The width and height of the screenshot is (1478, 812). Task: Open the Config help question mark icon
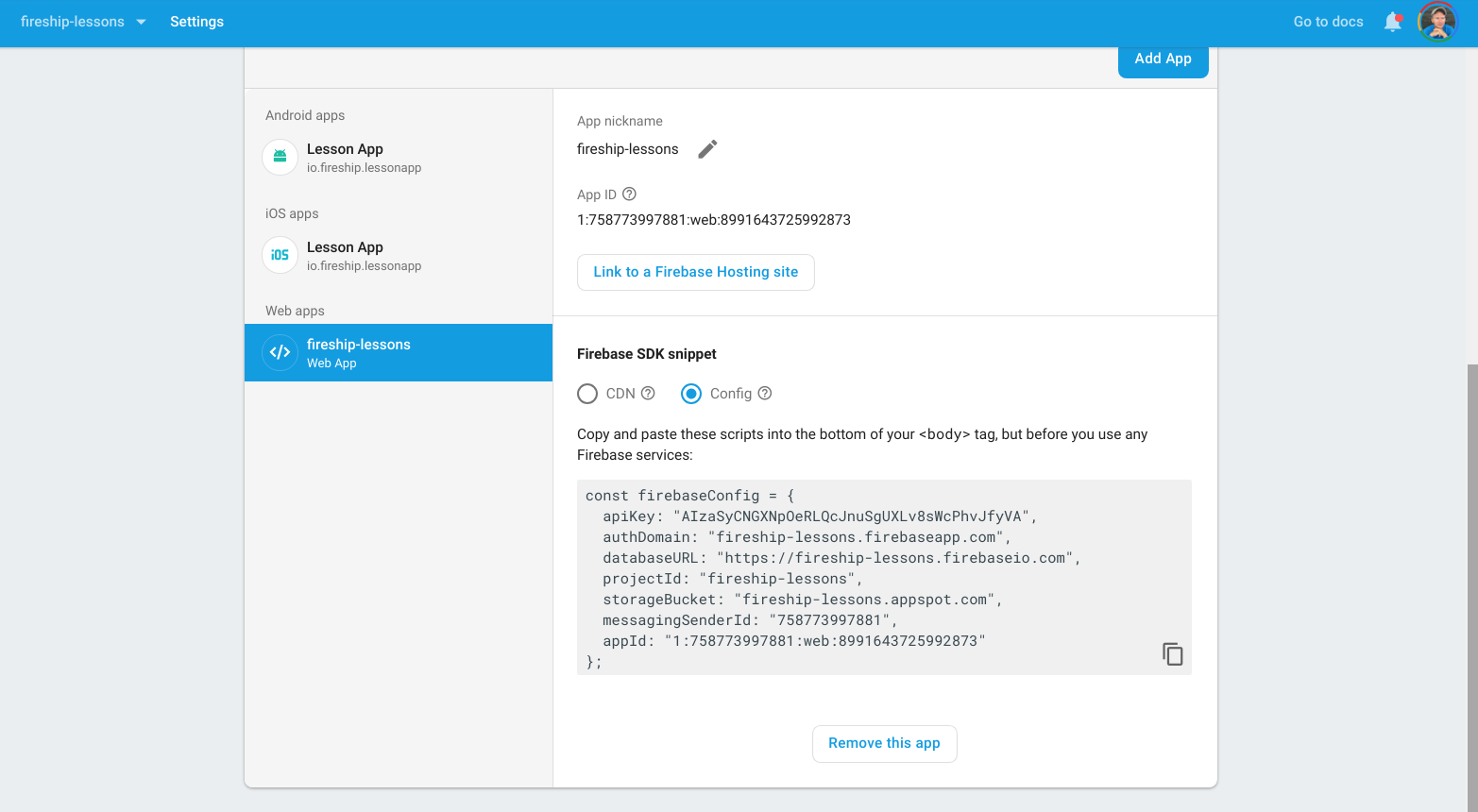point(765,393)
